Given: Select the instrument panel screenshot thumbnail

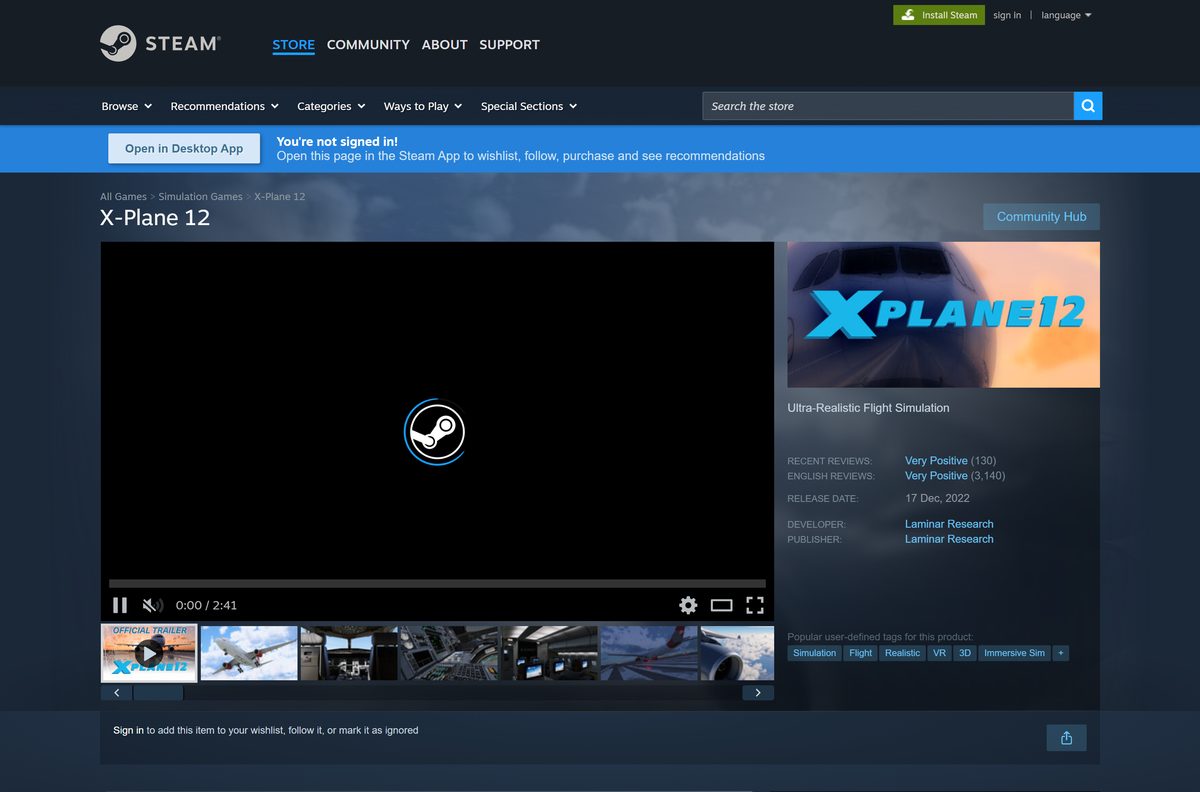Looking at the screenshot, I should tap(449, 654).
